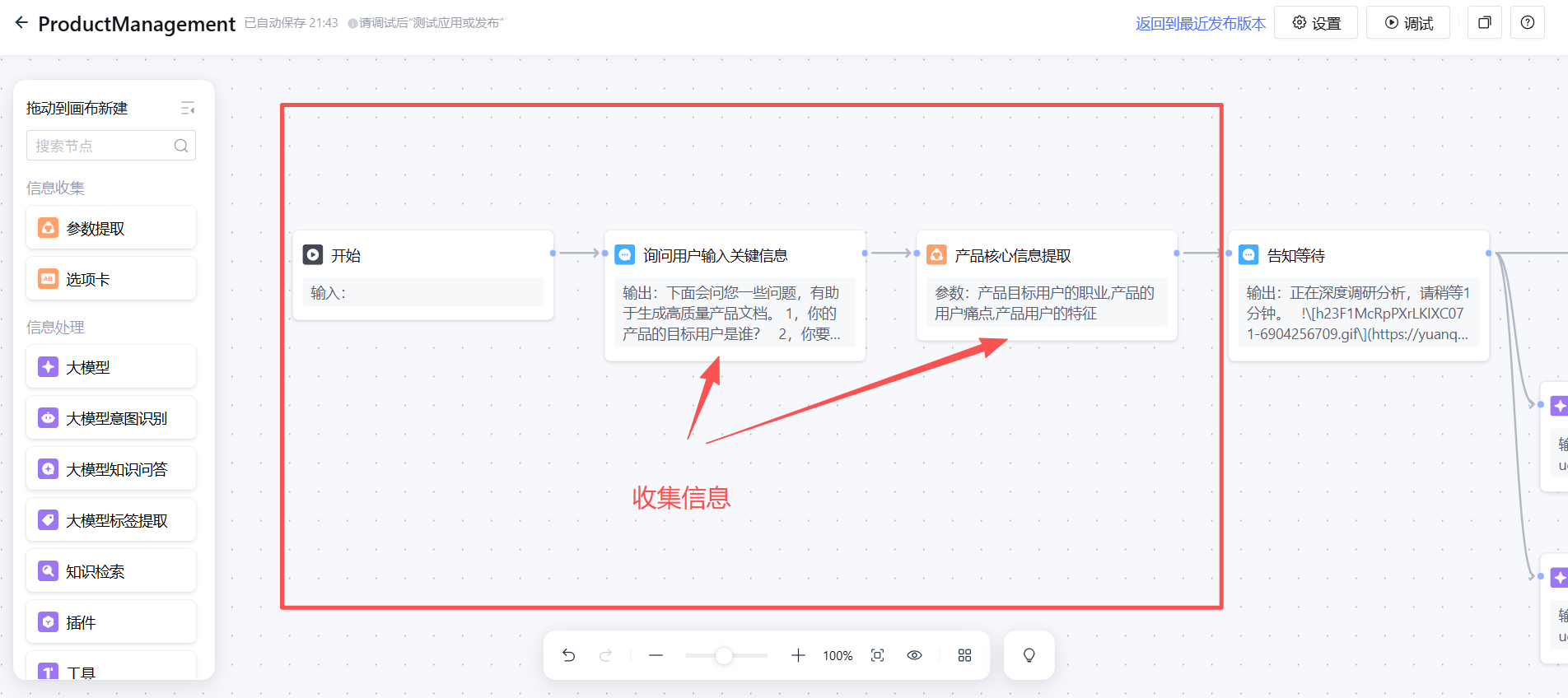Click the 输出 text starting 正在深度调研分析
The image size is (1568, 698).
pyautogui.click(x=1358, y=313)
